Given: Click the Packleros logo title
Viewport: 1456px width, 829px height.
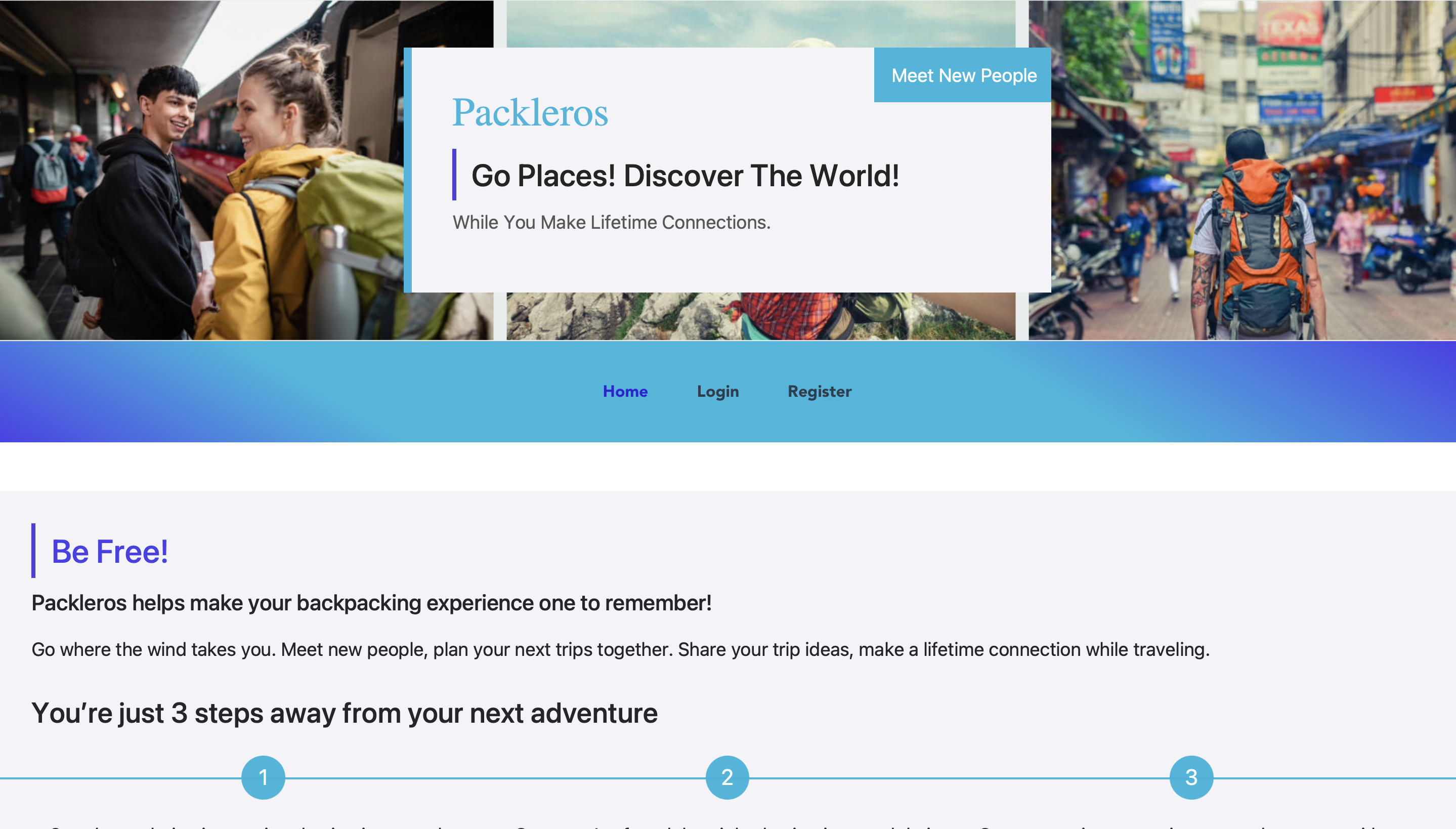Looking at the screenshot, I should click(x=530, y=112).
